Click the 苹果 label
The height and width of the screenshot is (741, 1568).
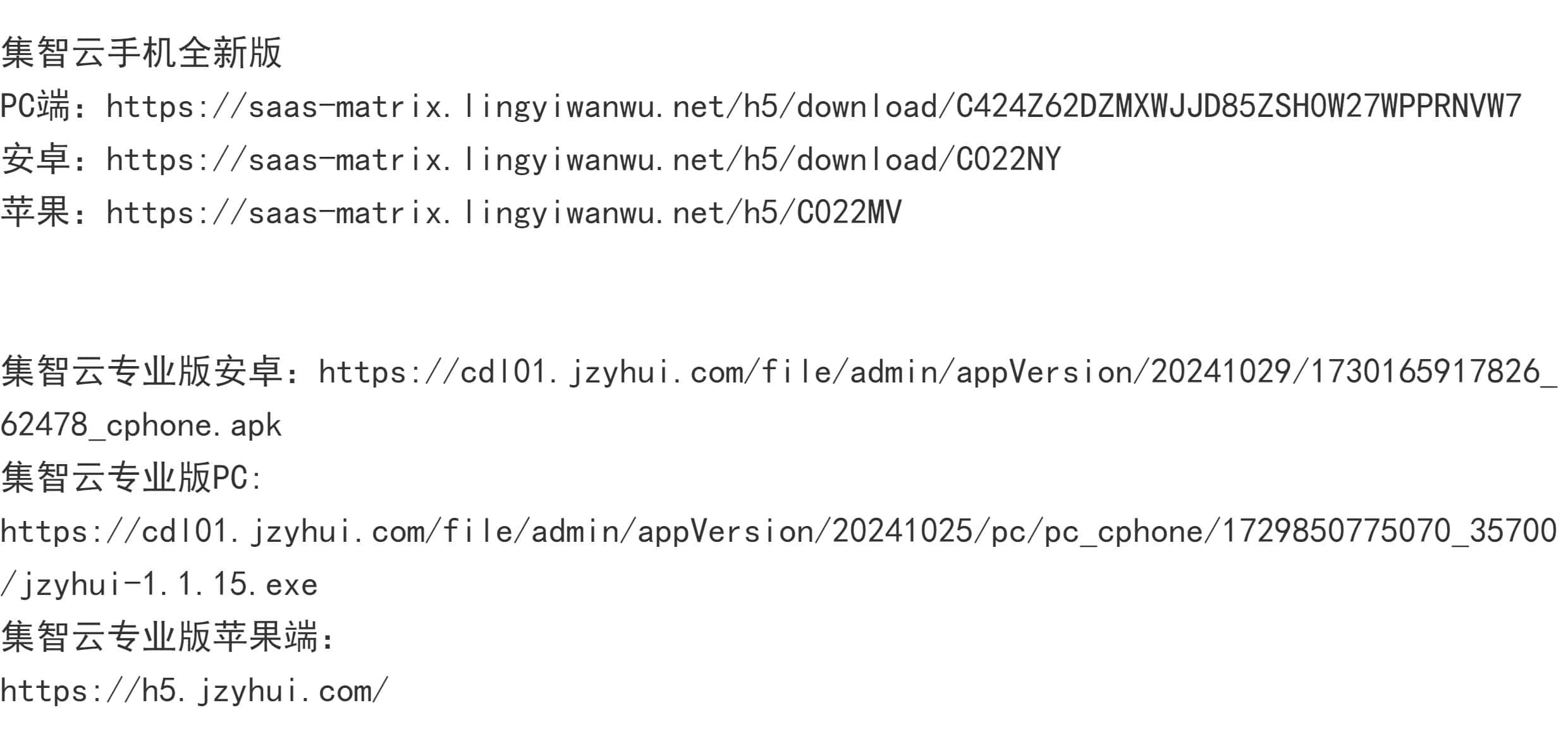point(35,212)
